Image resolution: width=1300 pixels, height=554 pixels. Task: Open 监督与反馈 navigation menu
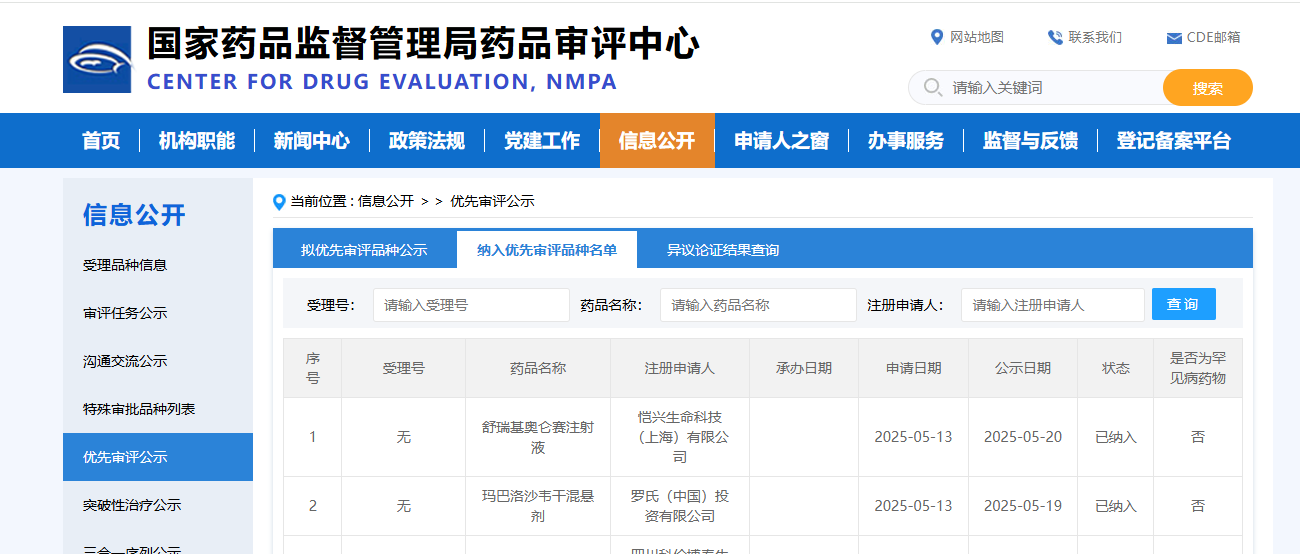(1030, 141)
